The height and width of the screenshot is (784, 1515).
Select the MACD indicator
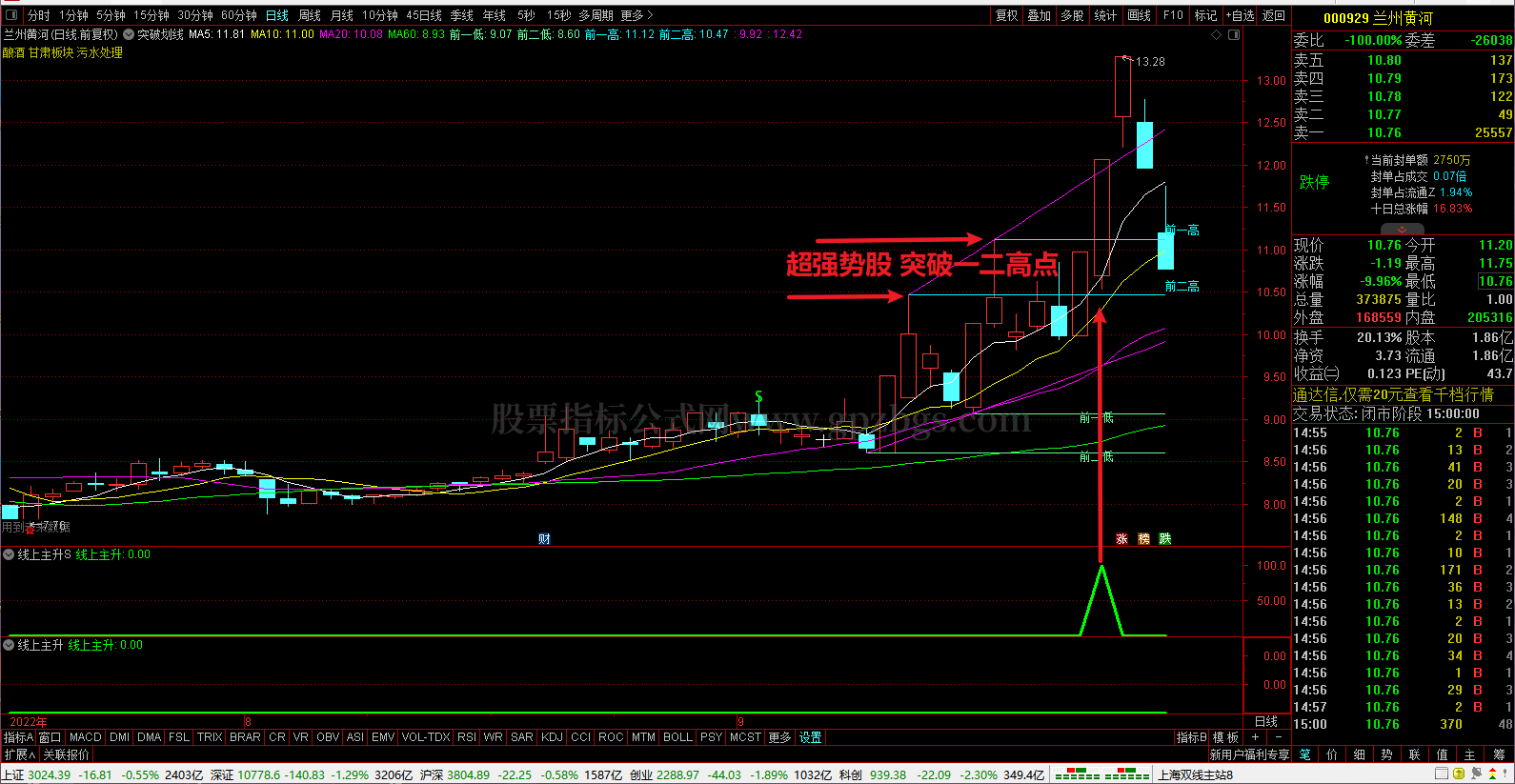(85, 737)
